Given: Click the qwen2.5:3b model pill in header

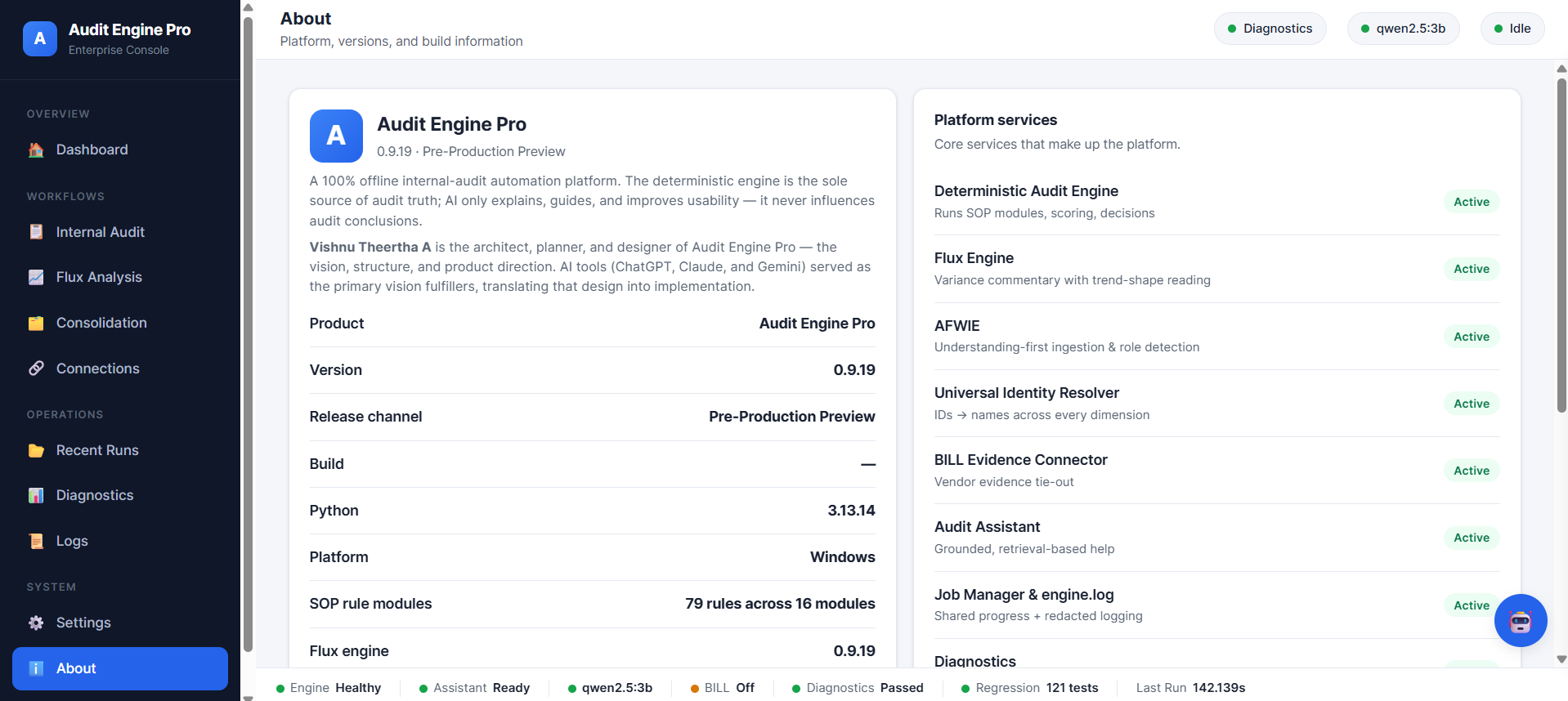Looking at the screenshot, I should [1403, 29].
